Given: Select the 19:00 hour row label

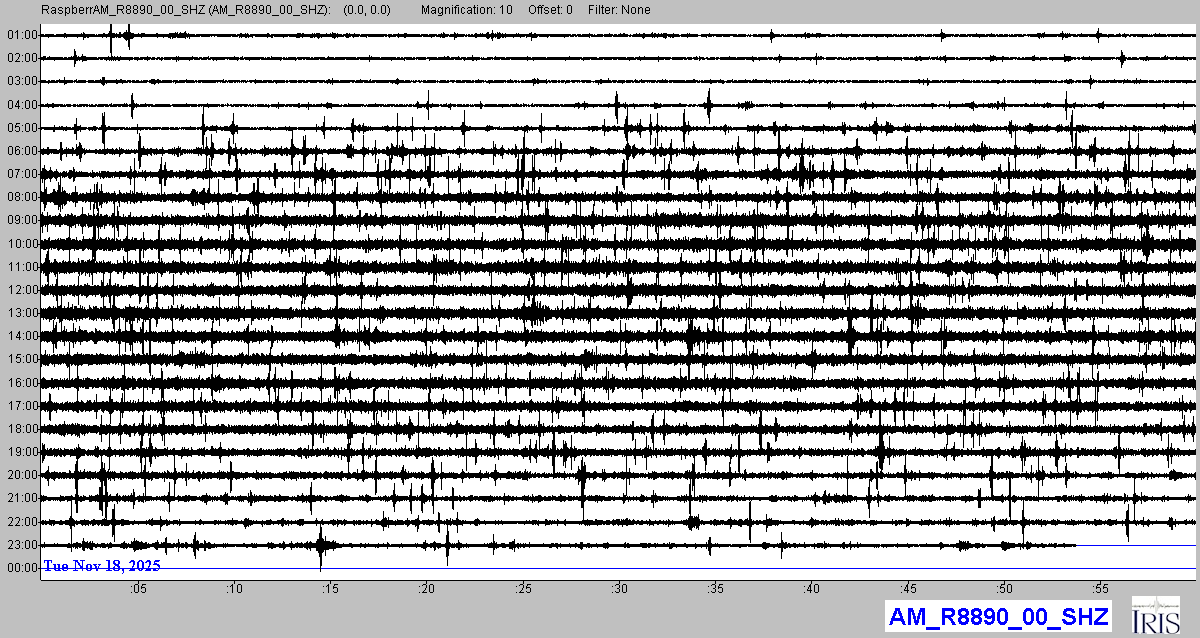Looking at the screenshot, I should pos(21,452).
